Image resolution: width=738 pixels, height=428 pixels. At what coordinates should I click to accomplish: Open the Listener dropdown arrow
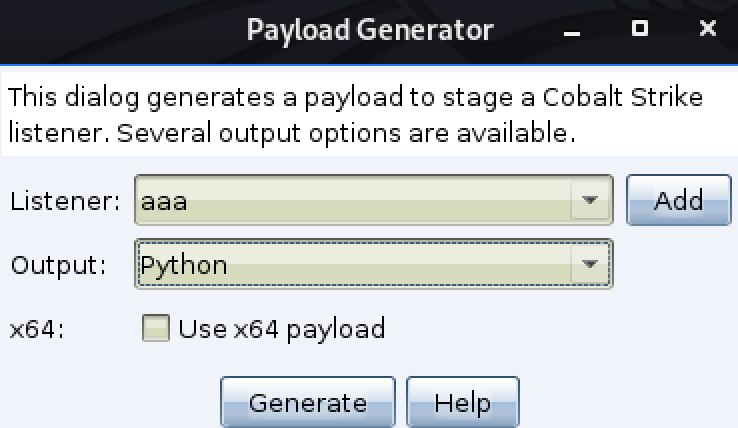point(590,200)
